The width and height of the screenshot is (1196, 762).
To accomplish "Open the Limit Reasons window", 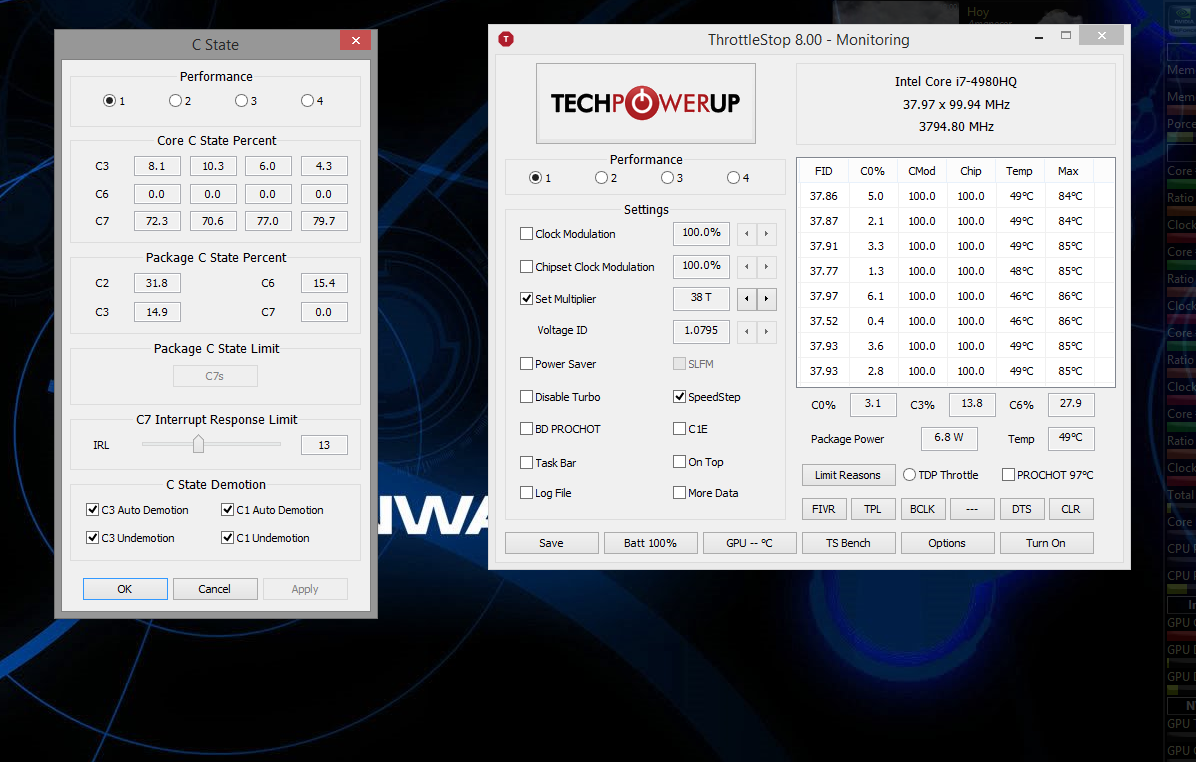I will coord(847,475).
